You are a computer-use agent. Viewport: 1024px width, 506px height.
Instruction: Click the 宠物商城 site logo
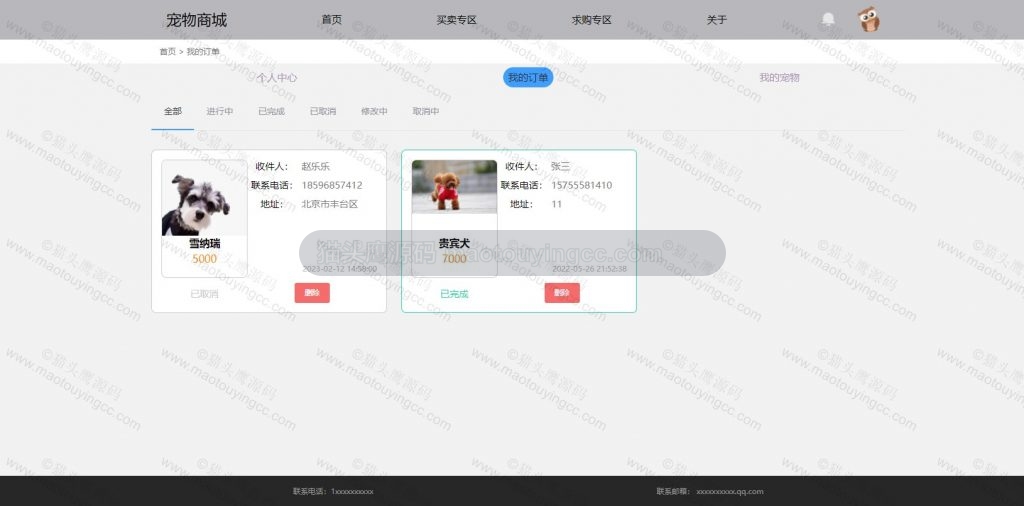197,20
